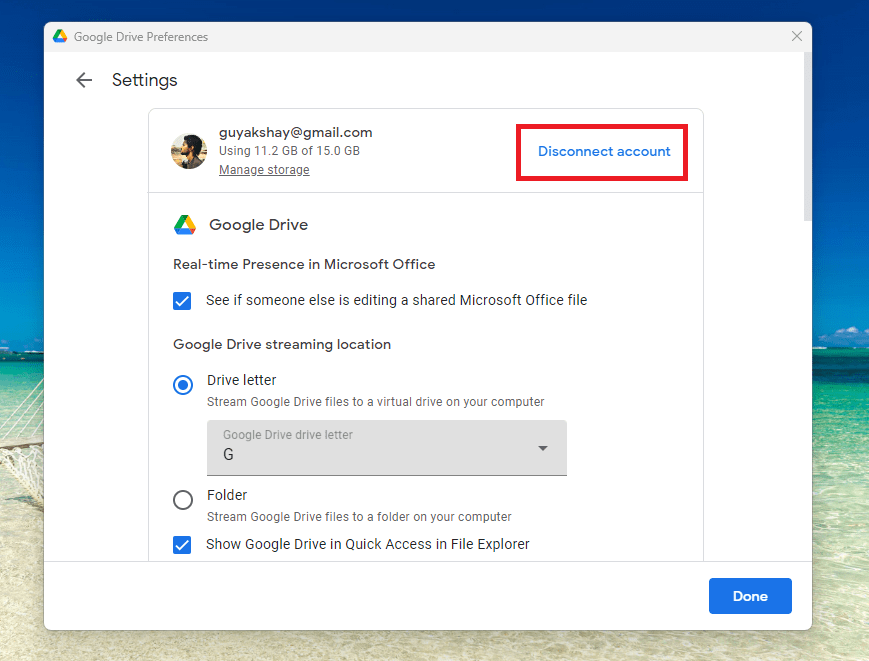Screen dimensions: 869x661
Task: Click the Google Drive Preferences title text
Action: point(143,36)
